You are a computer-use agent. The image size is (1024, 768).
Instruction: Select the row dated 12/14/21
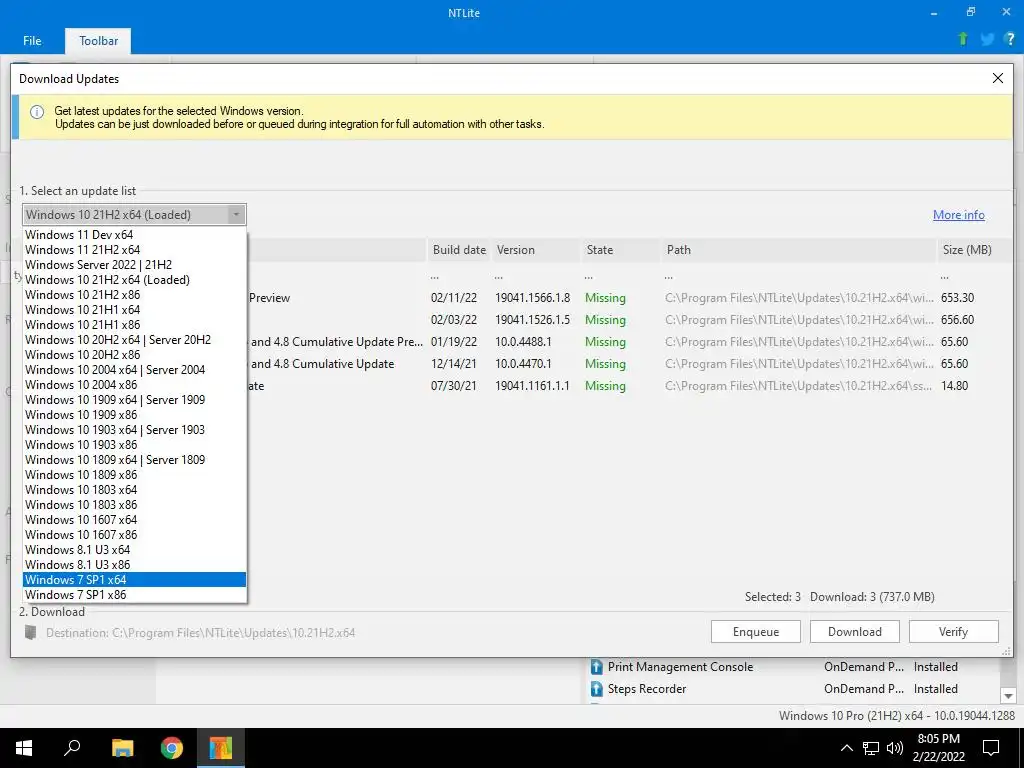pos(630,364)
